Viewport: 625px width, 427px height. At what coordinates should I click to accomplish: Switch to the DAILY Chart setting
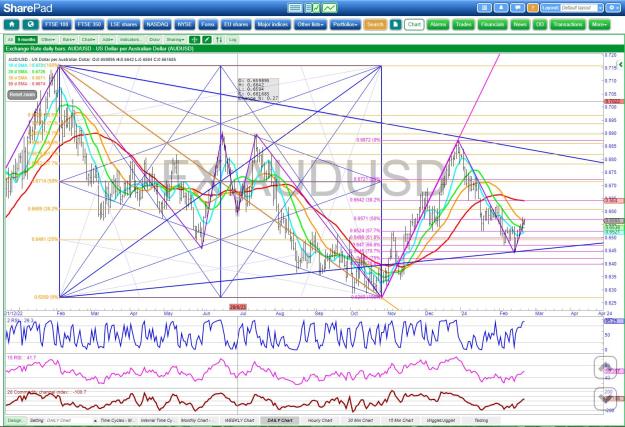click(x=280, y=420)
